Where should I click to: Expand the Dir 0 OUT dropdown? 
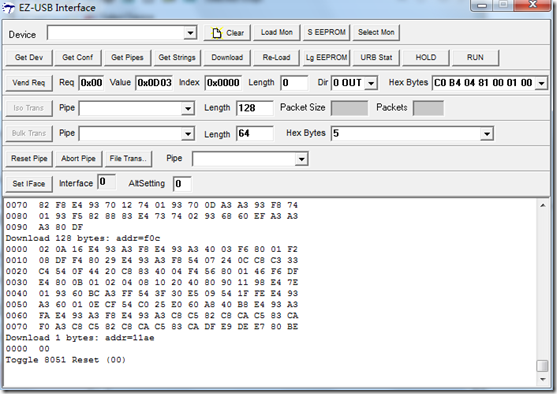(371, 83)
